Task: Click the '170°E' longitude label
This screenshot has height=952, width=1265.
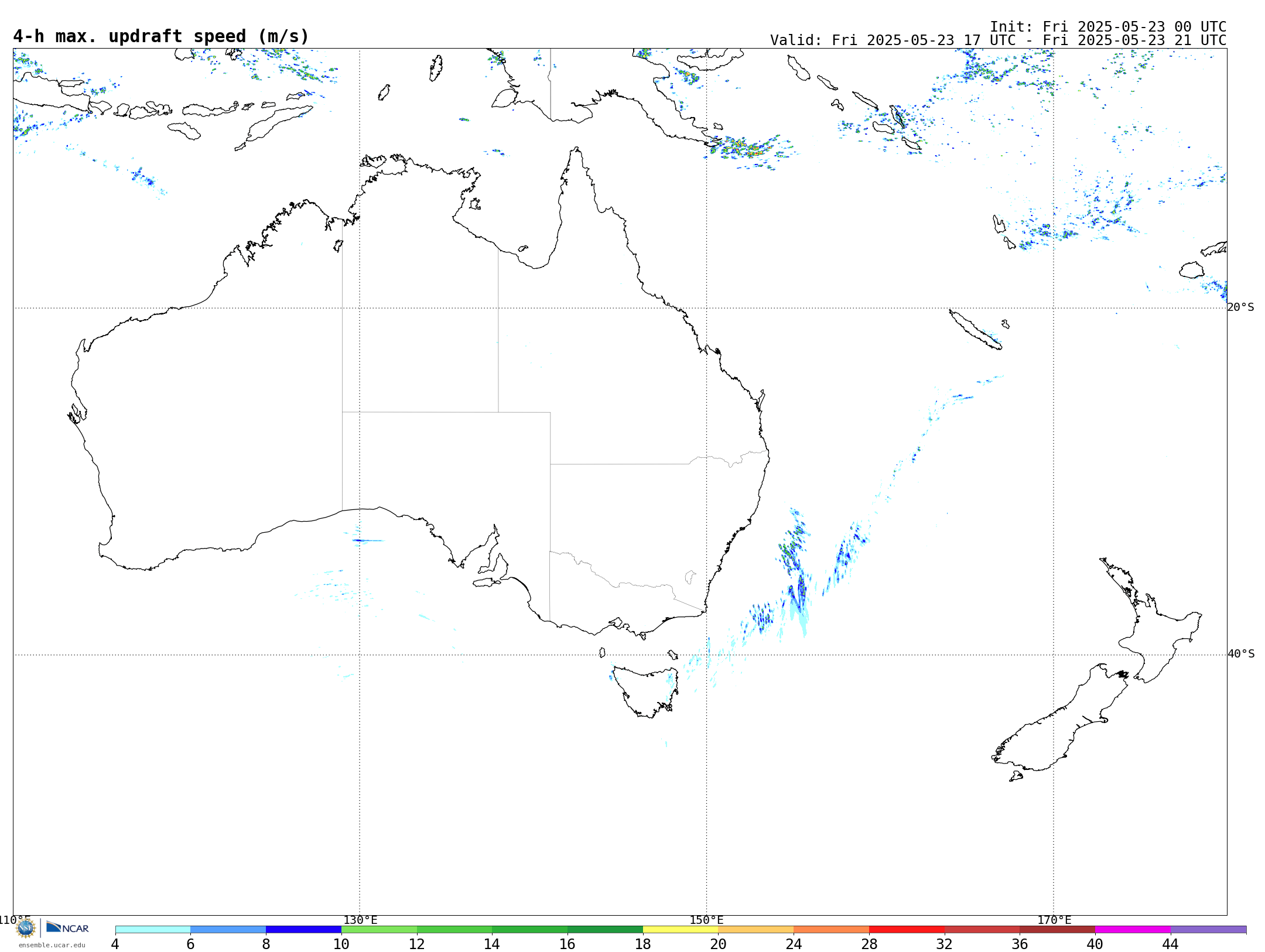Action: tap(1054, 920)
